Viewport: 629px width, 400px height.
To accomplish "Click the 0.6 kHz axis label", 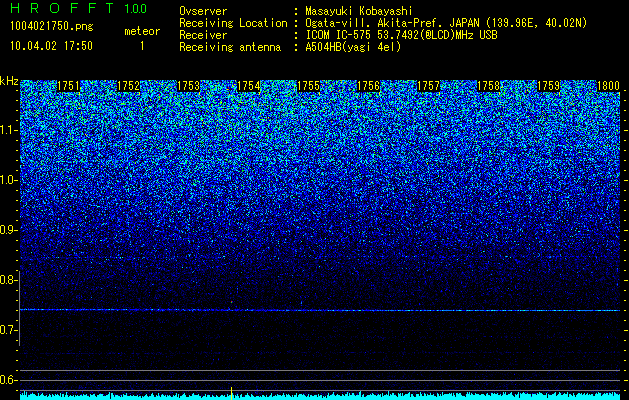I will click(x=8, y=380).
